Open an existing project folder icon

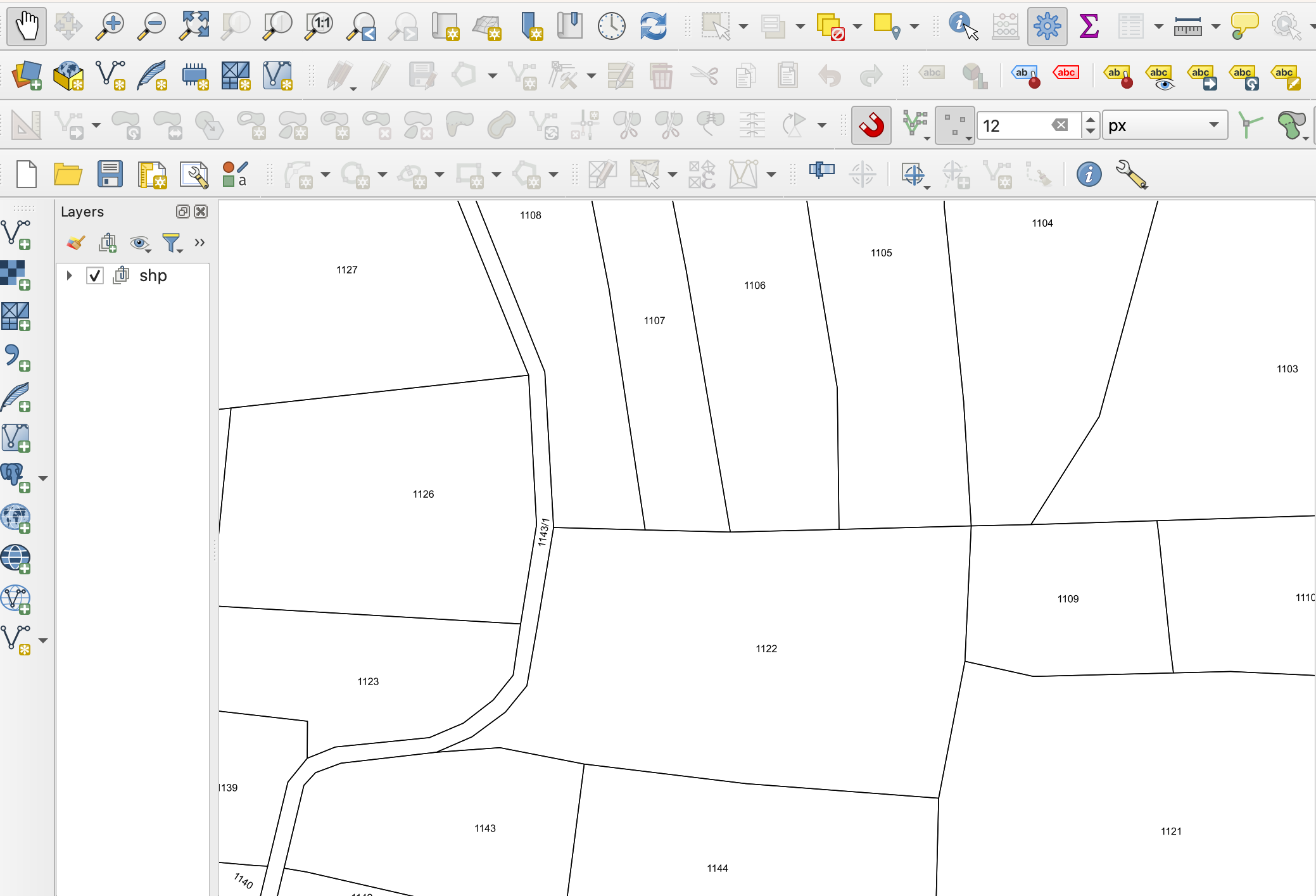68,174
